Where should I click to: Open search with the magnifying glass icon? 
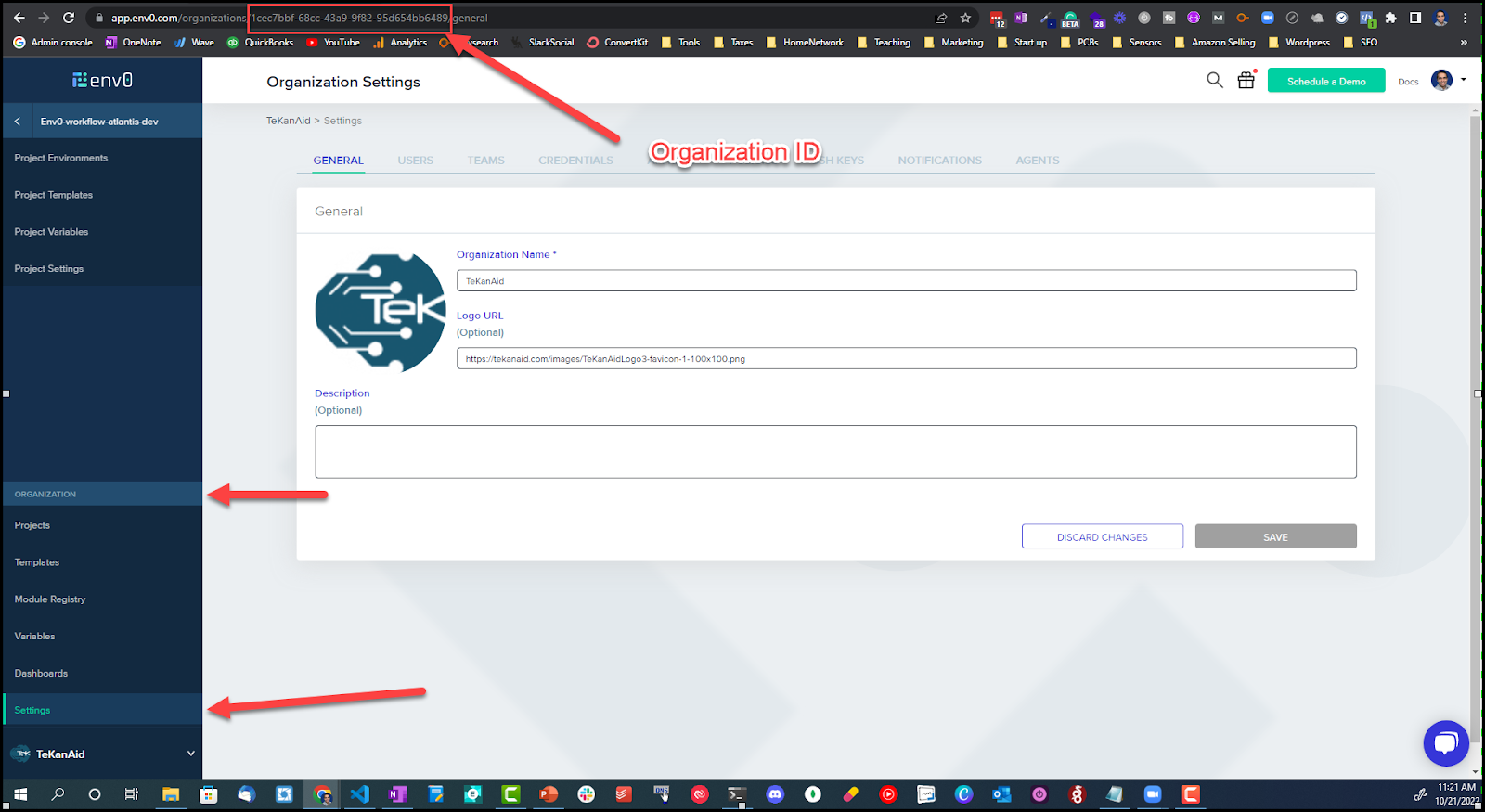coord(1214,81)
